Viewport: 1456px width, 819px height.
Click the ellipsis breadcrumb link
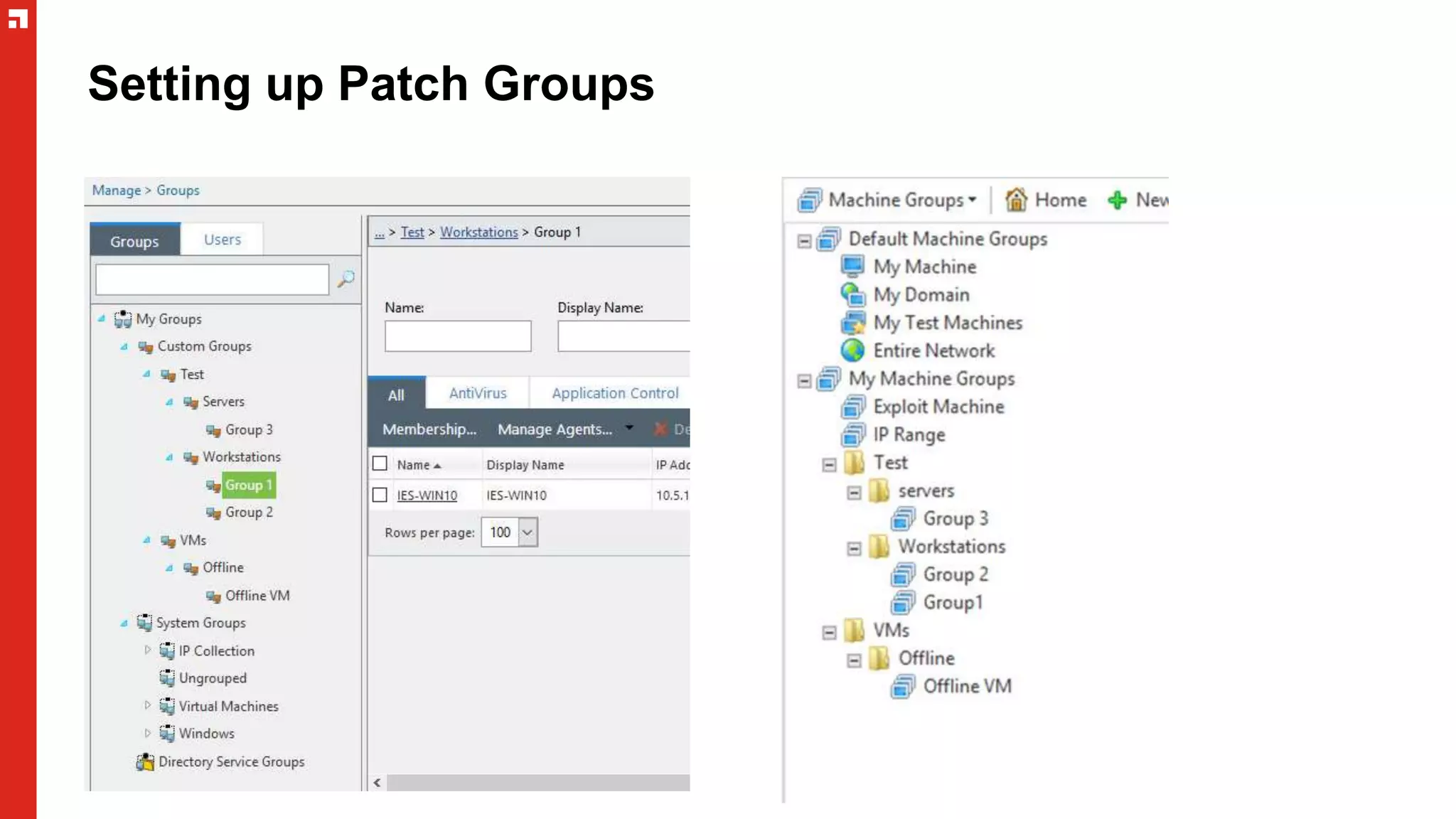[380, 232]
